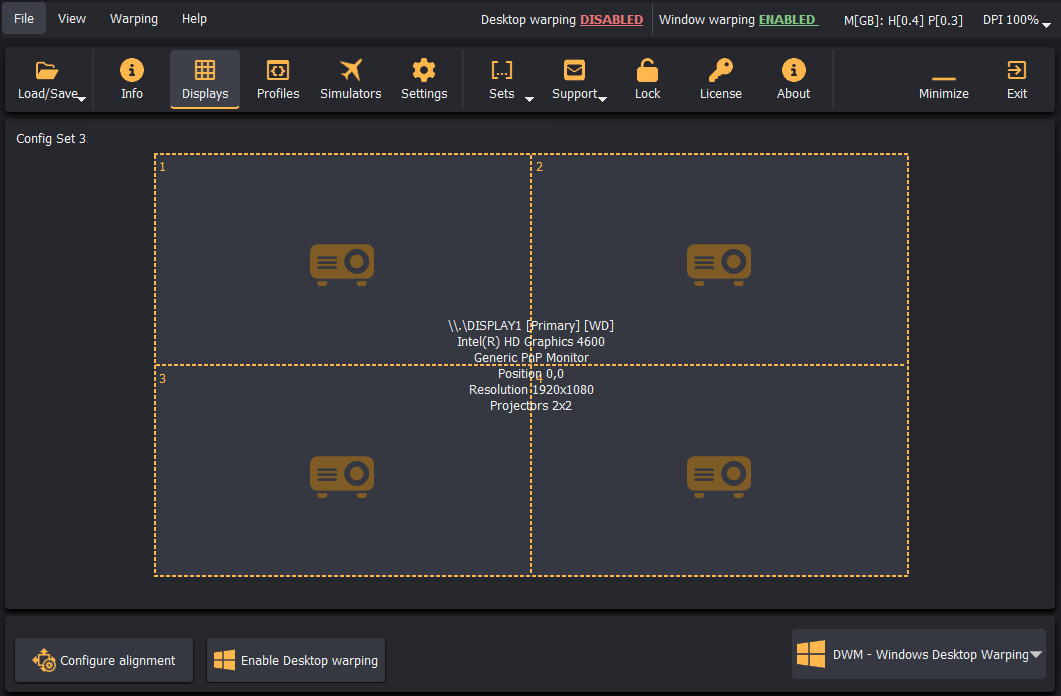The height and width of the screenshot is (696, 1061).
Task: Open the Load/Save folder icon
Action: [47, 70]
